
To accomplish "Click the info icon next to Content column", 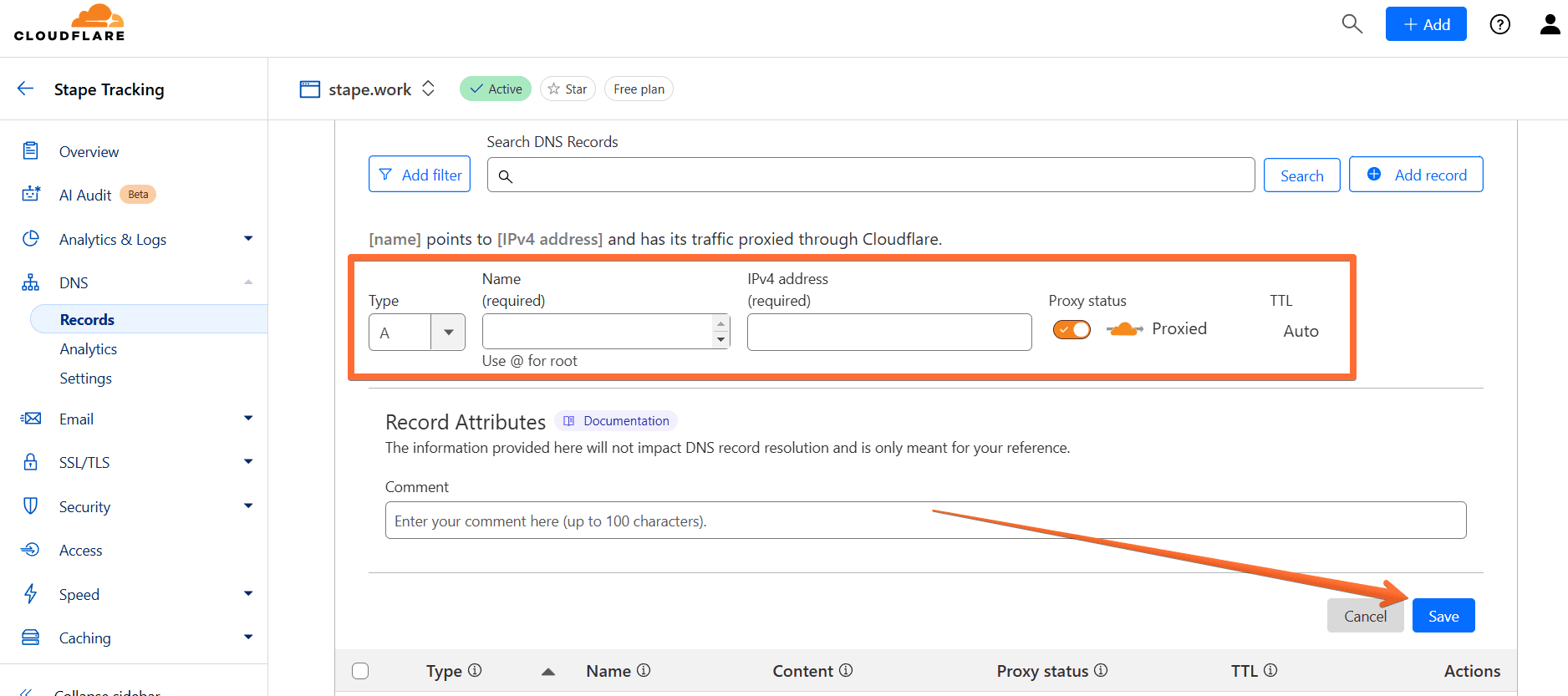I will coord(846,670).
